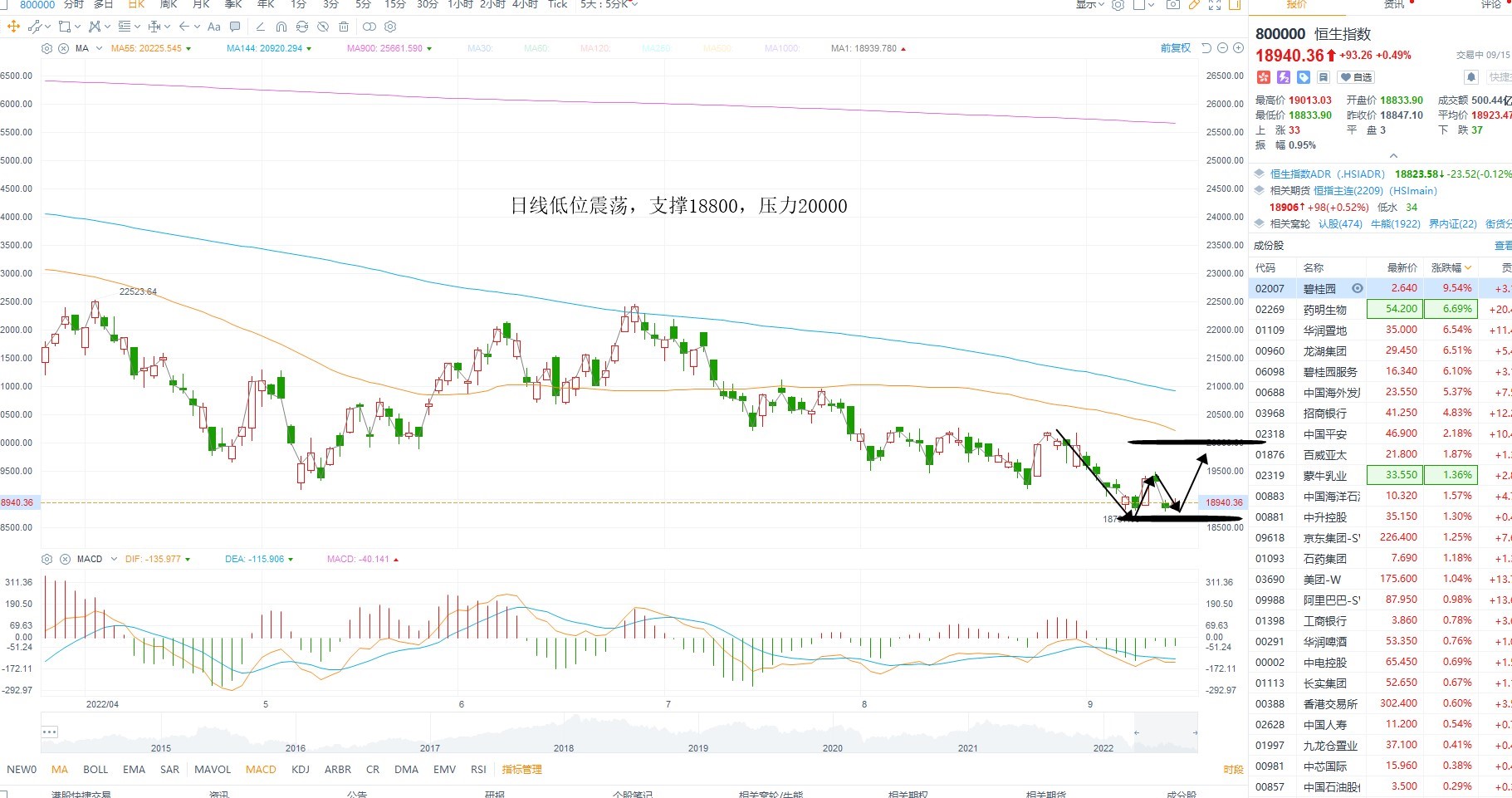Open MA indicator settings gear
The width and height of the screenshot is (1512, 798).
pos(46,48)
